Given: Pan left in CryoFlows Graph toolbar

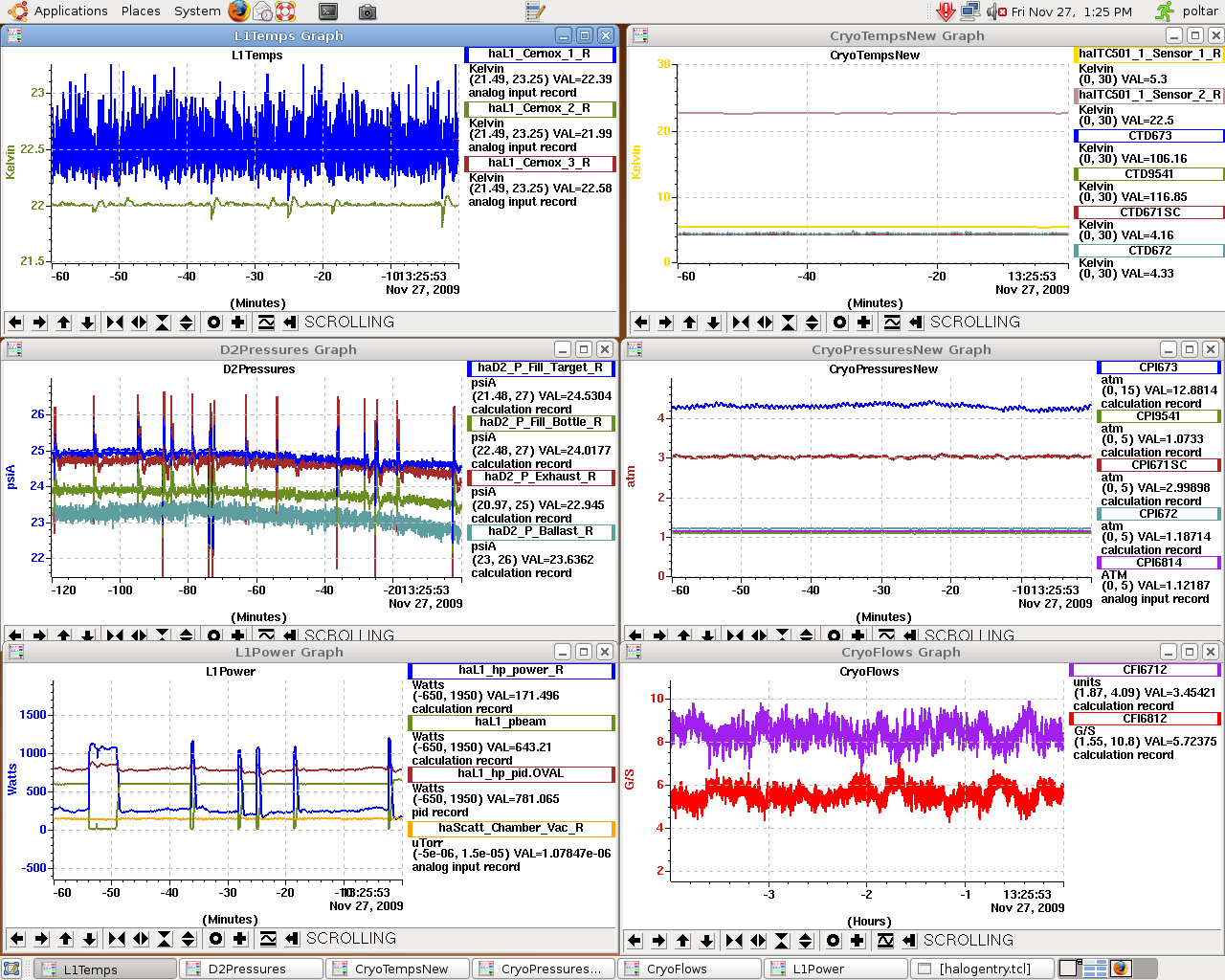Looking at the screenshot, I should point(635,941).
